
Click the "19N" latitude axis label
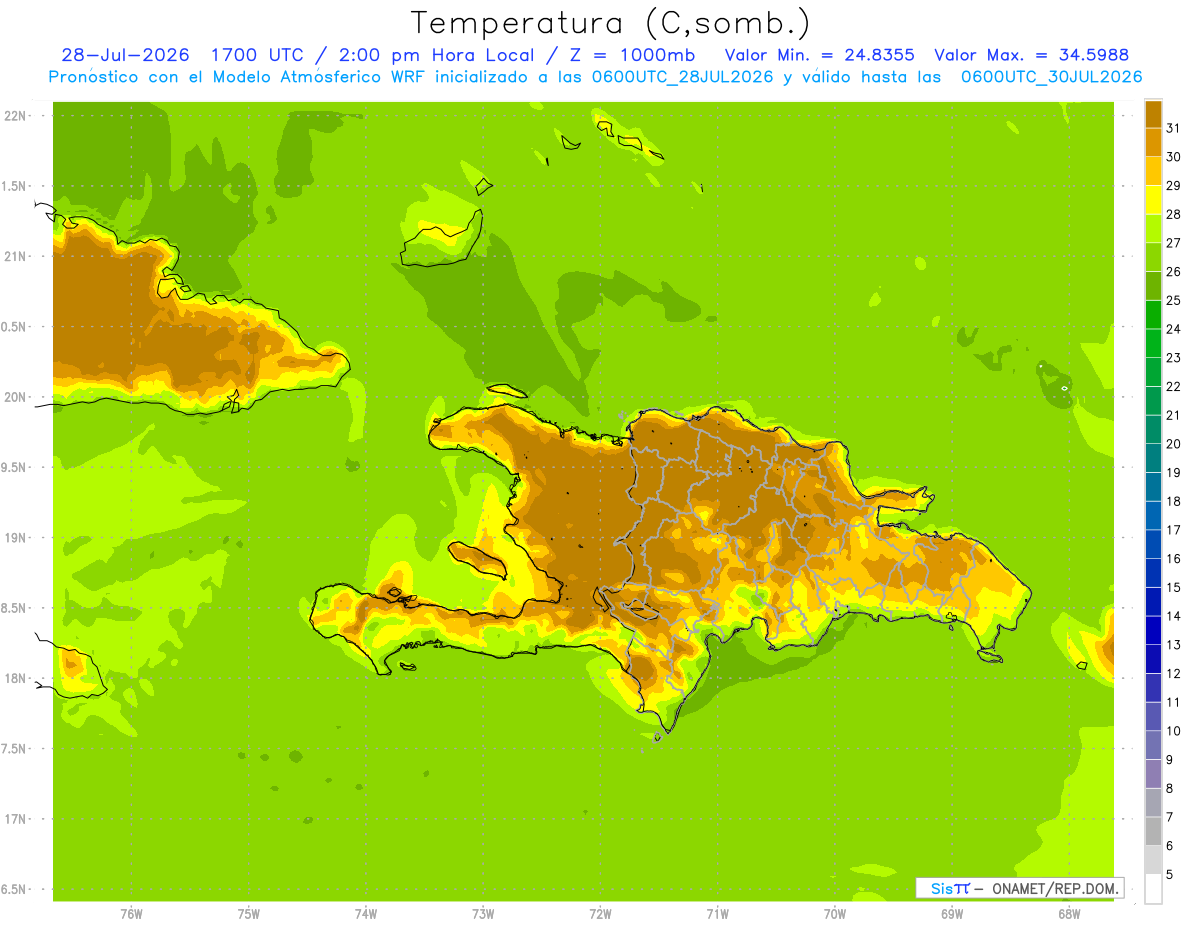(15, 538)
